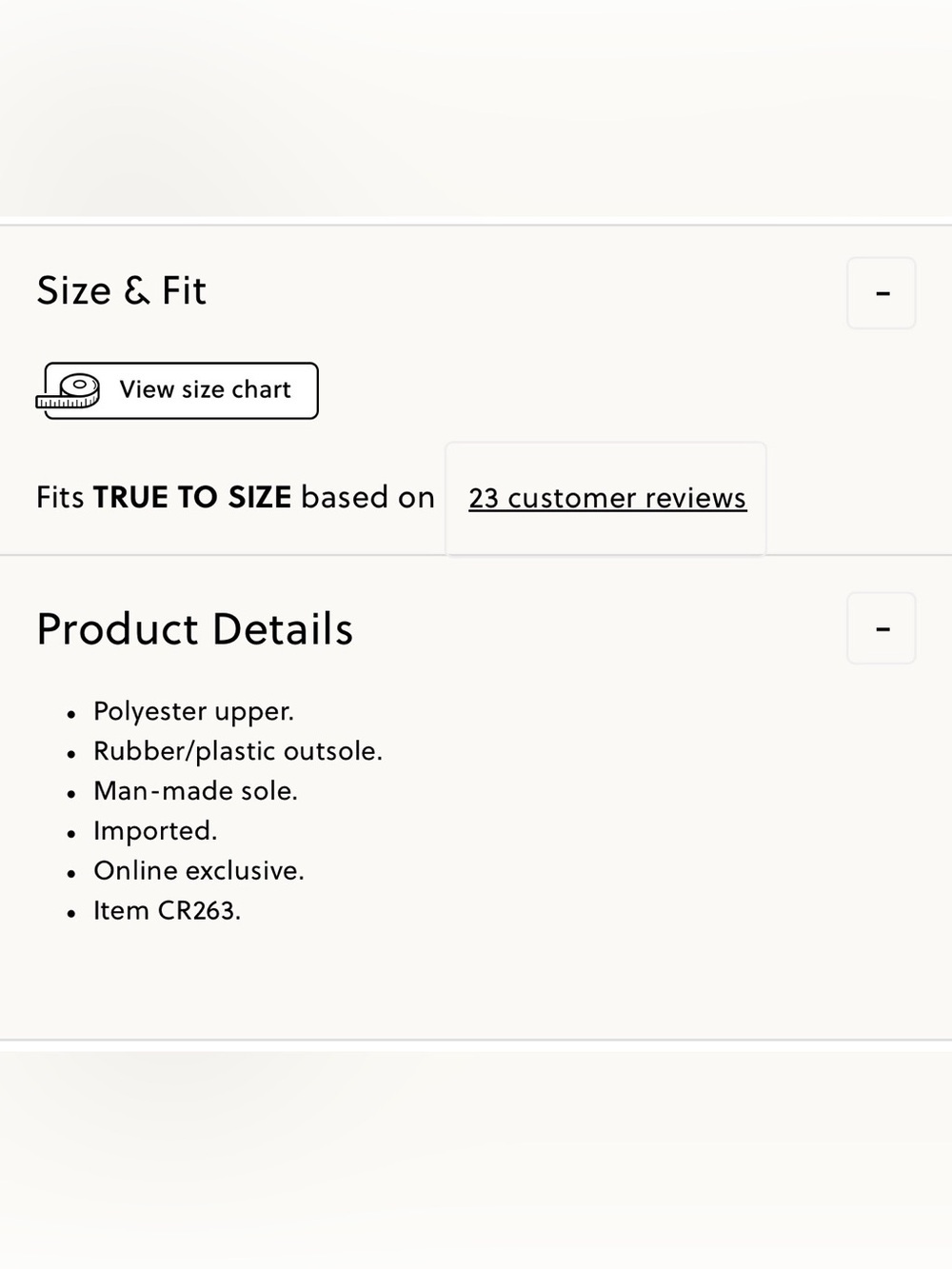This screenshot has width=952, height=1269.
Task: Select the Imported bullet text
Action: tap(155, 831)
